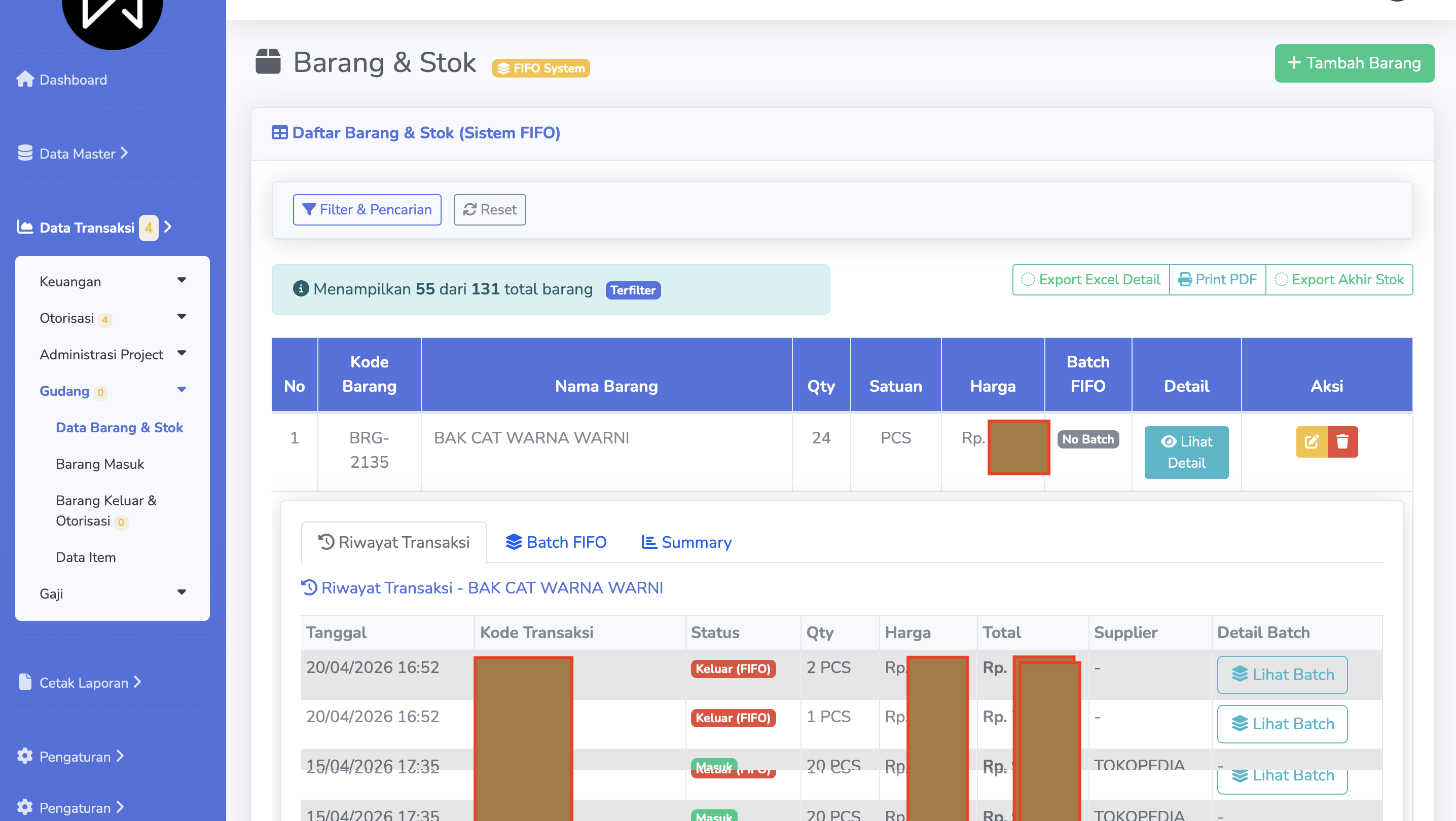Viewport: 1456px width, 821px height.
Task: Click the Data Transaksi chart icon
Action: [x=25, y=227]
